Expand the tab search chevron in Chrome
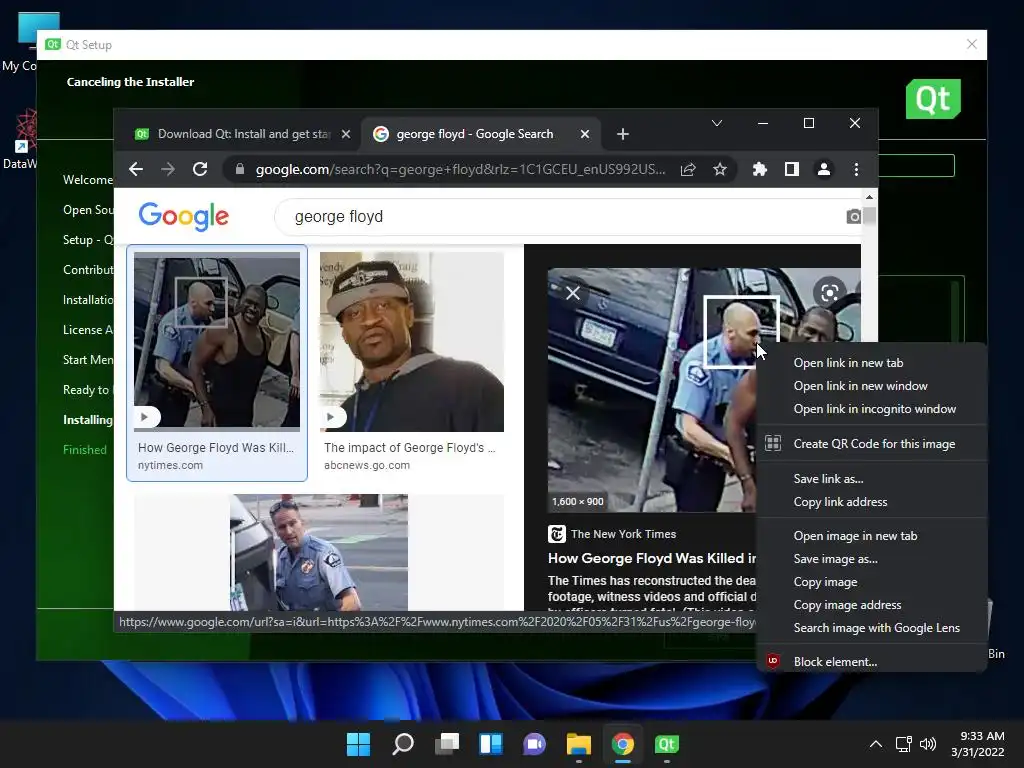The height and width of the screenshot is (768, 1024). pyautogui.click(x=716, y=123)
